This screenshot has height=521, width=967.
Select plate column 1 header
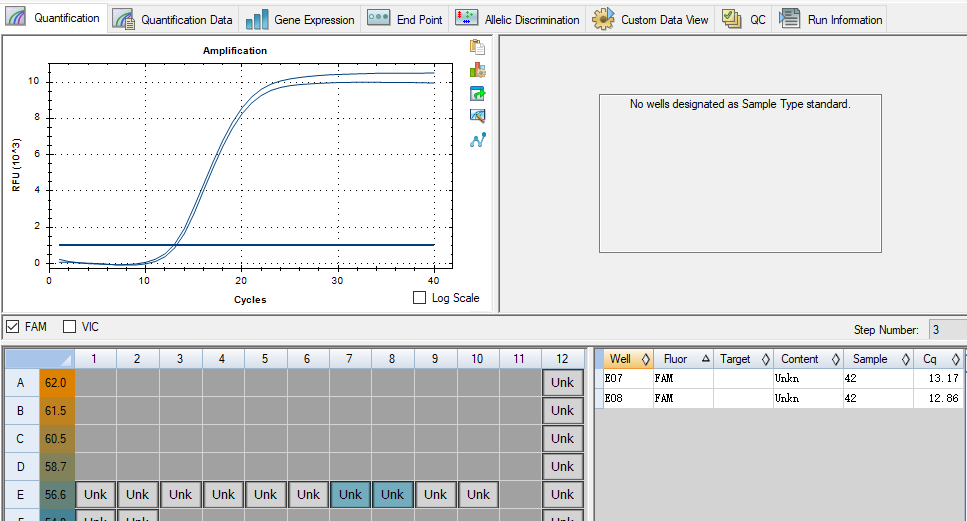95,359
